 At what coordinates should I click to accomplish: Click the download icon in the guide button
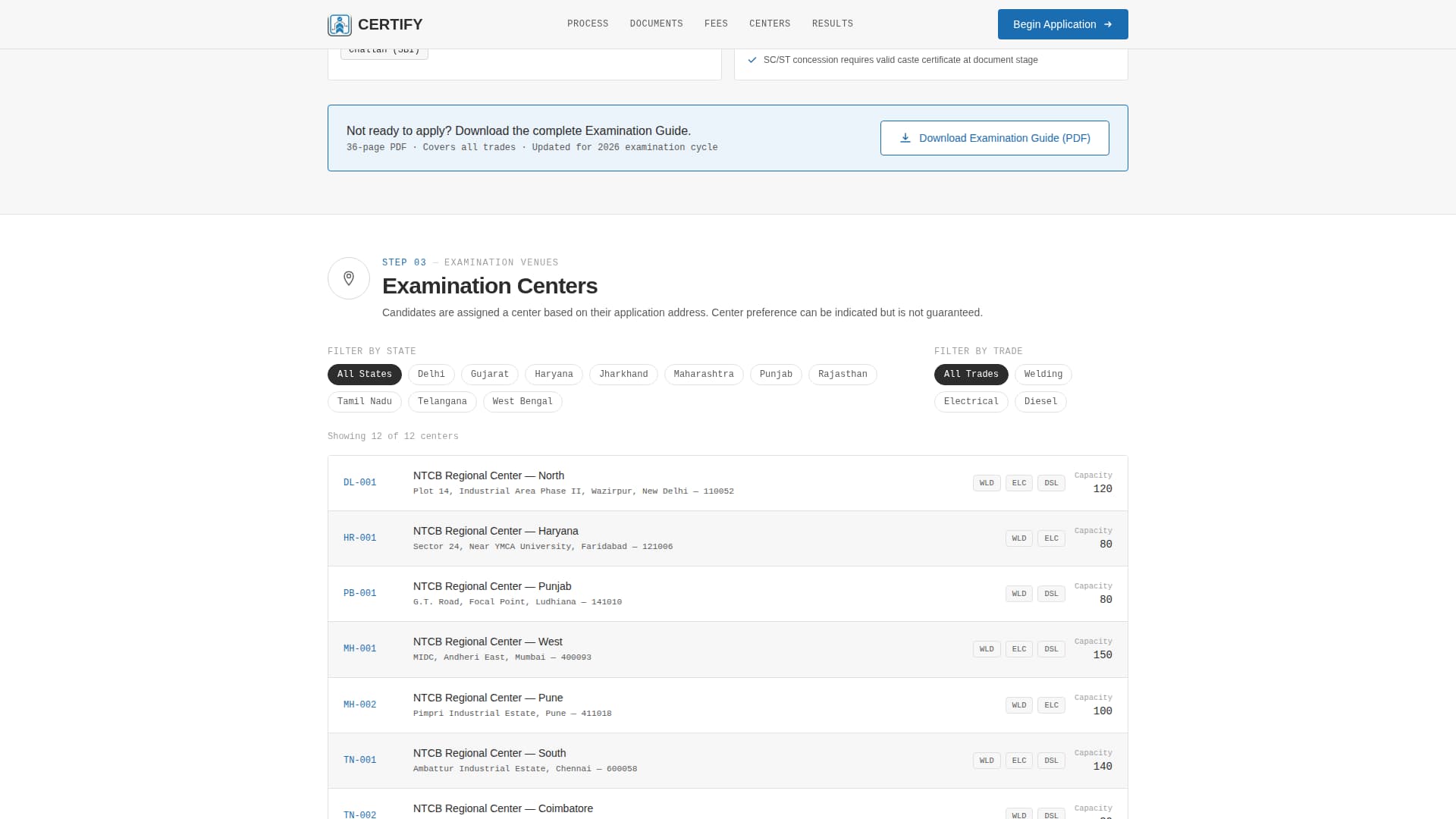[905, 138]
